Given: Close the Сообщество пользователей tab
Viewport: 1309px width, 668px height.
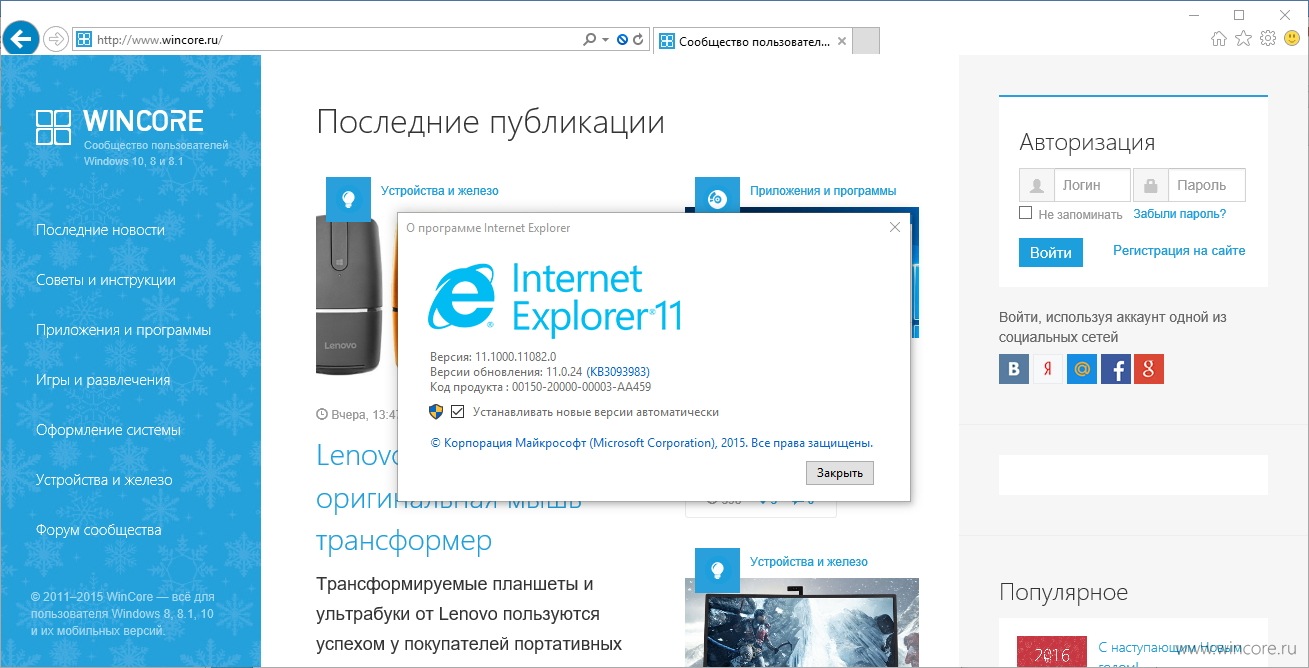Looking at the screenshot, I should tap(842, 42).
